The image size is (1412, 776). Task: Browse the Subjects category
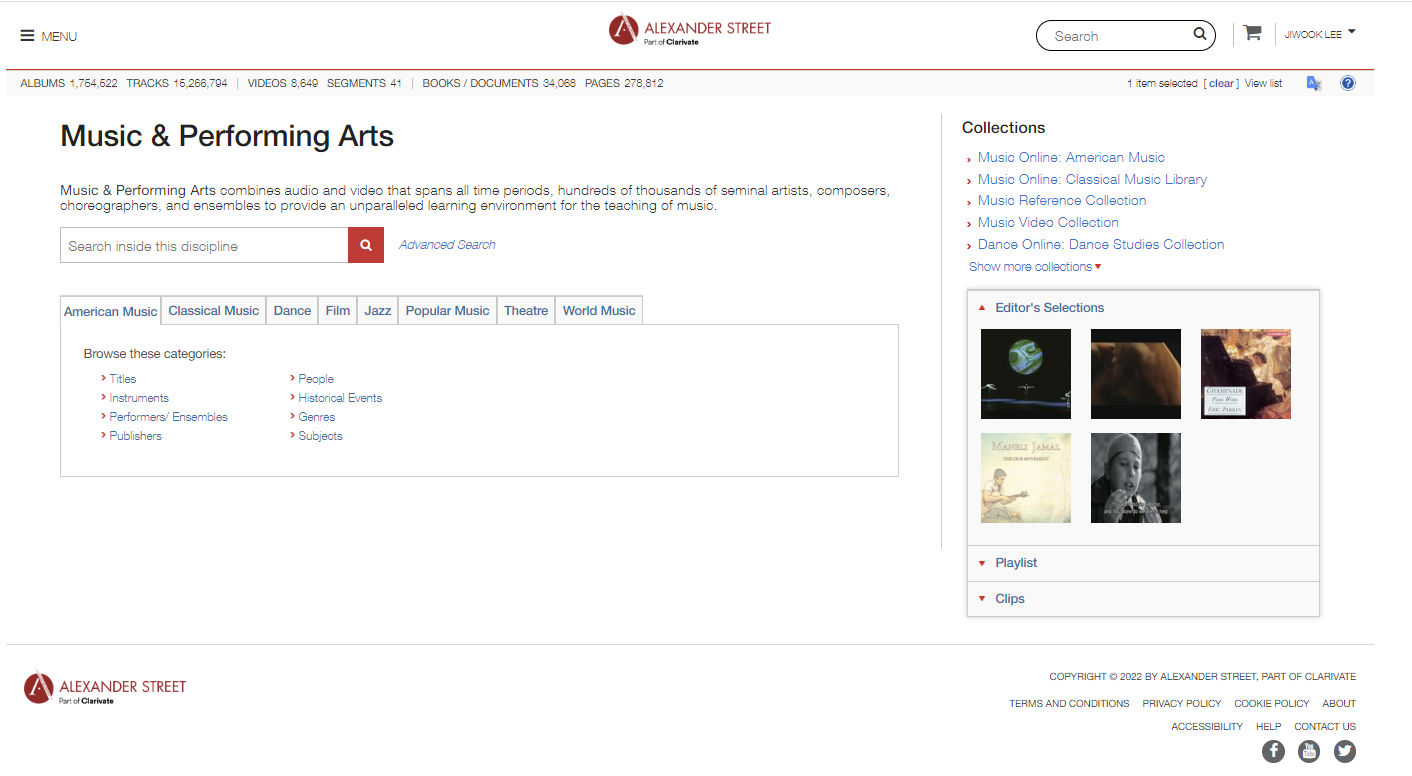[320, 436]
